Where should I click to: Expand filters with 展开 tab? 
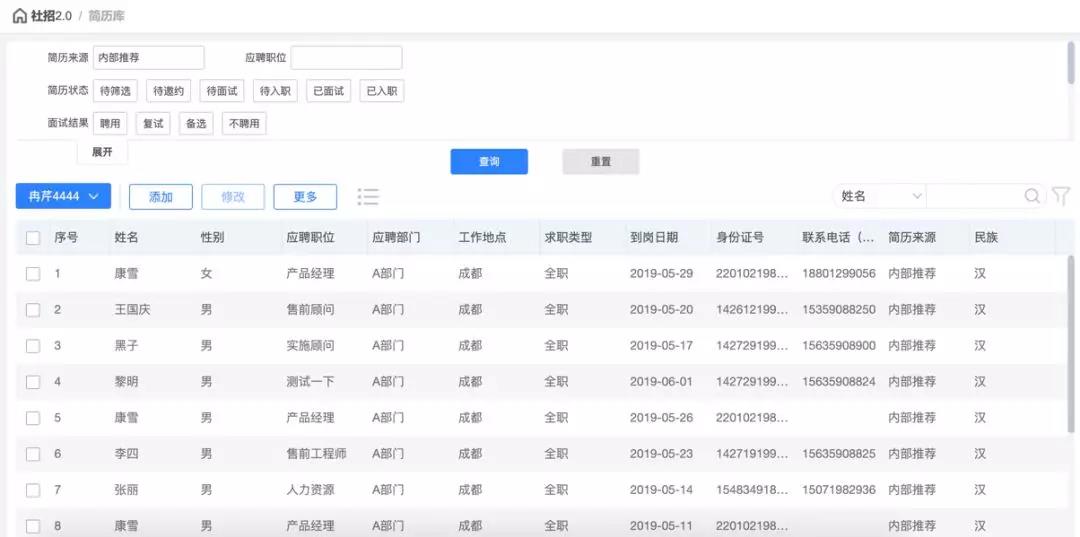[x=102, y=152]
